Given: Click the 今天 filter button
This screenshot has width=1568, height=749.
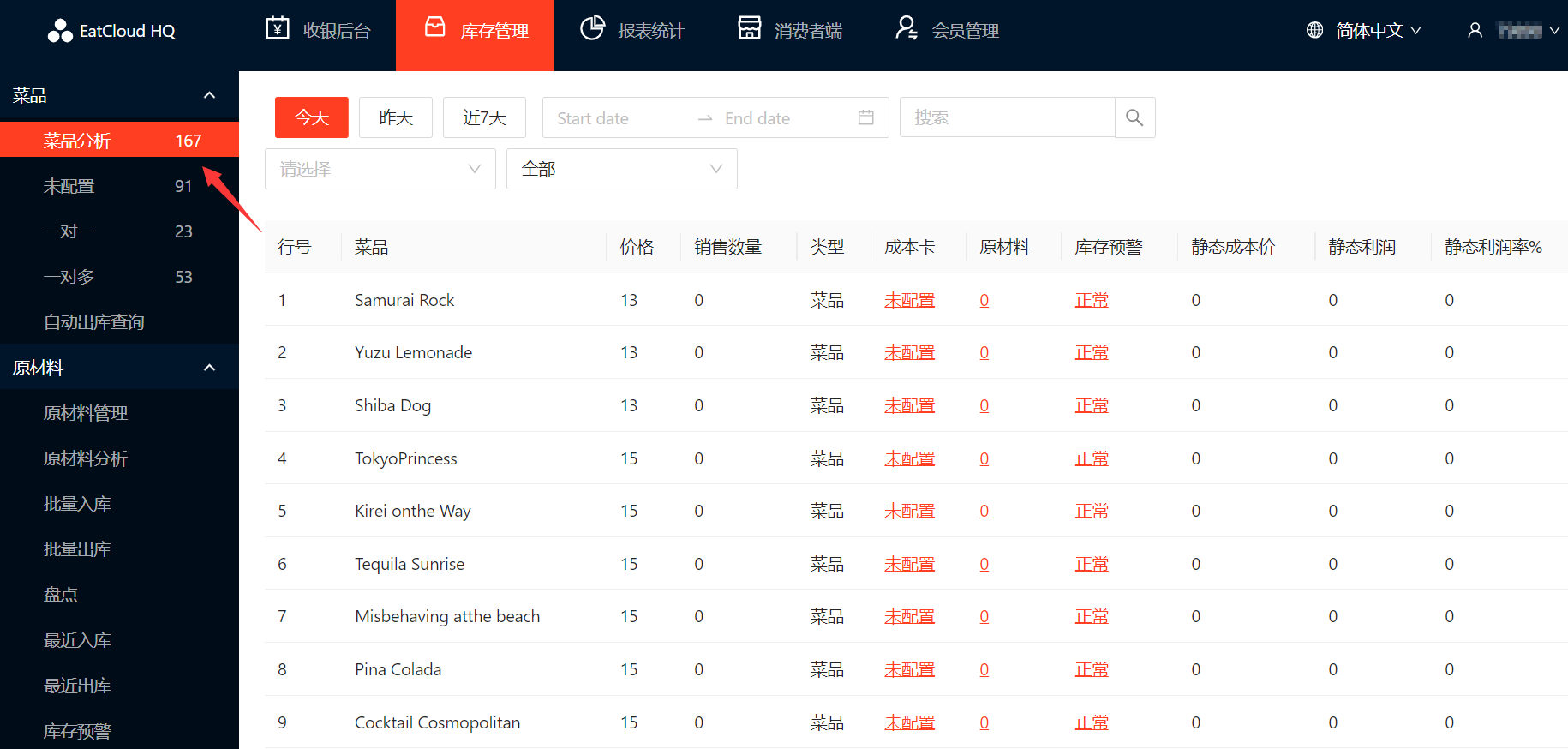Looking at the screenshot, I should click(x=312, y=117).
